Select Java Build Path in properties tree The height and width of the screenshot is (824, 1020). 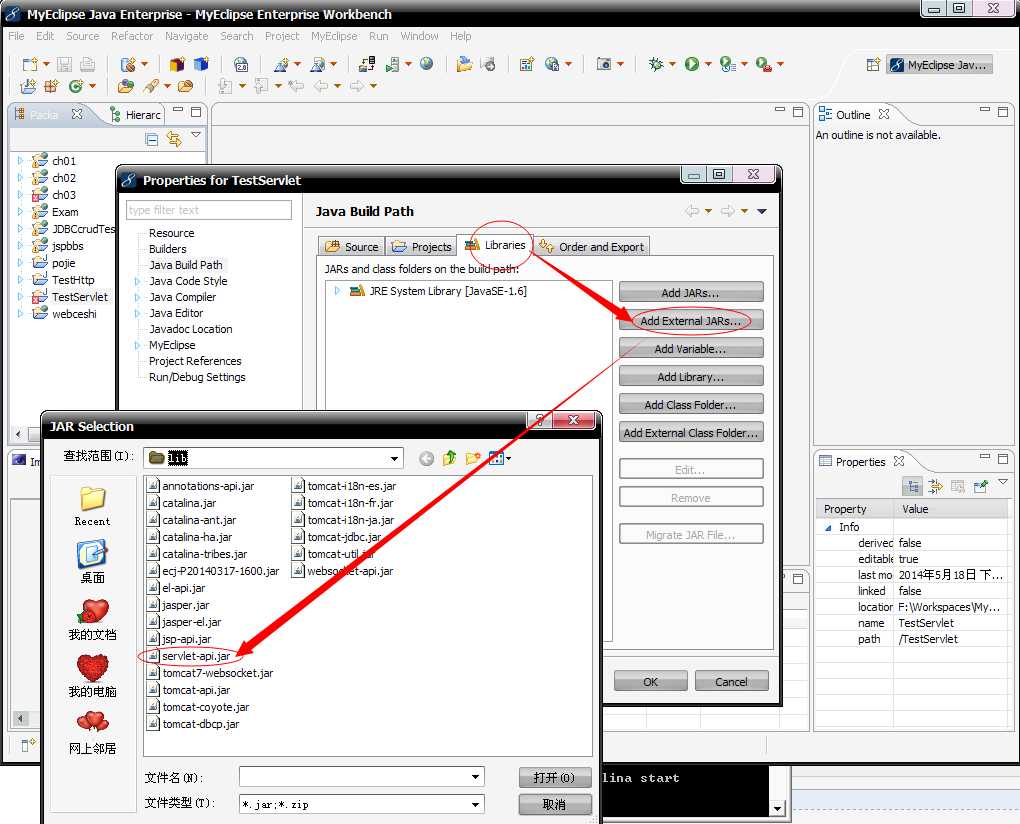(x=185, y=265)
